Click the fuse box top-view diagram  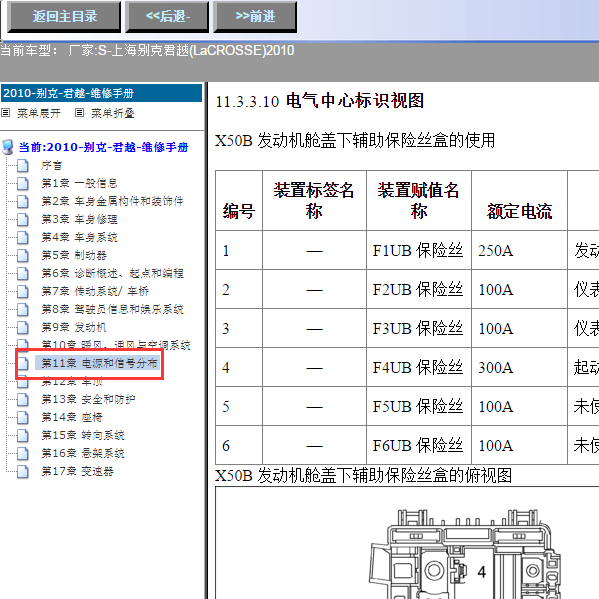click(x=465, y=553)
